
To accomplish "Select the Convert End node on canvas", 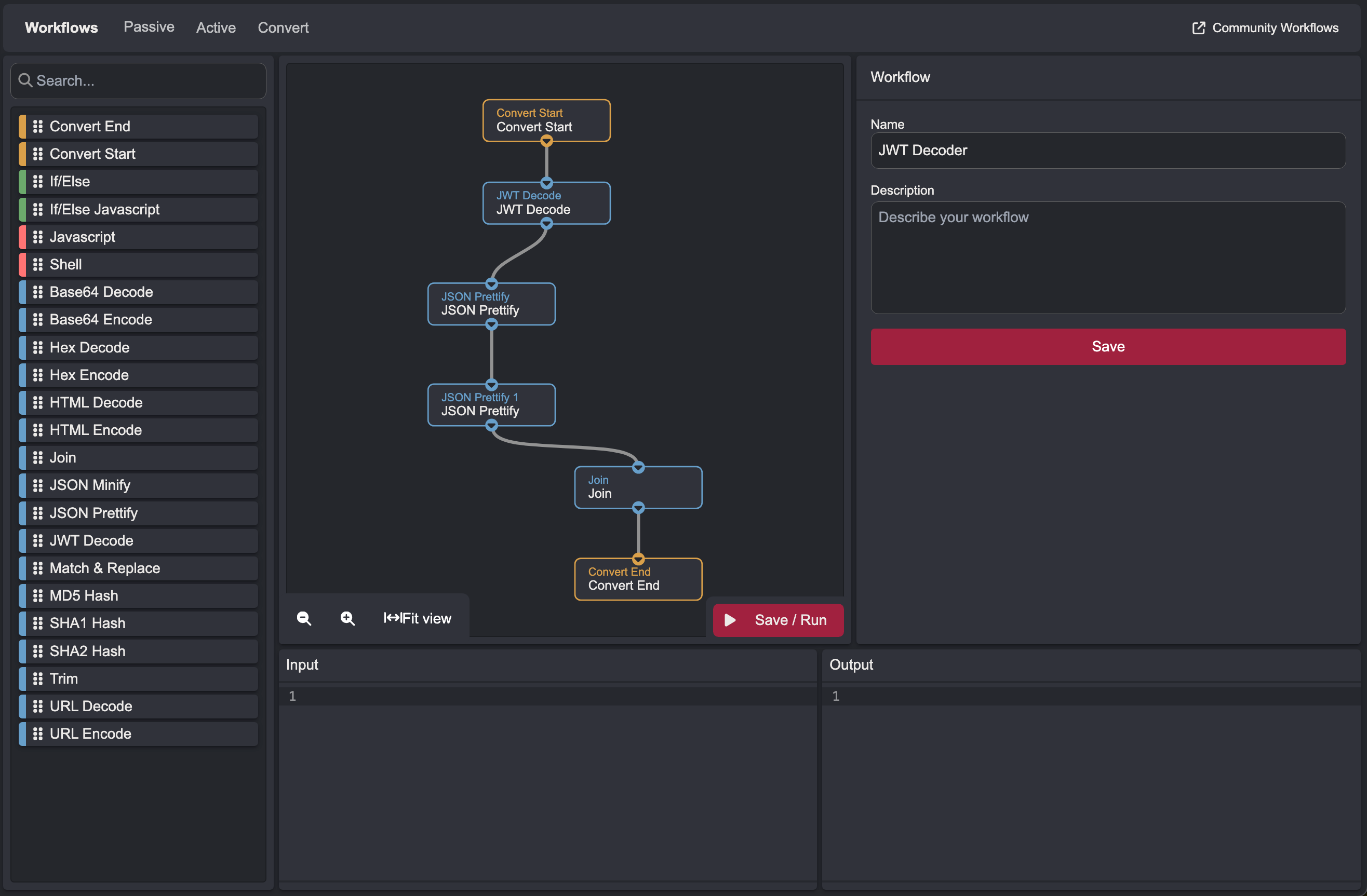I will (x=638, y=579).
